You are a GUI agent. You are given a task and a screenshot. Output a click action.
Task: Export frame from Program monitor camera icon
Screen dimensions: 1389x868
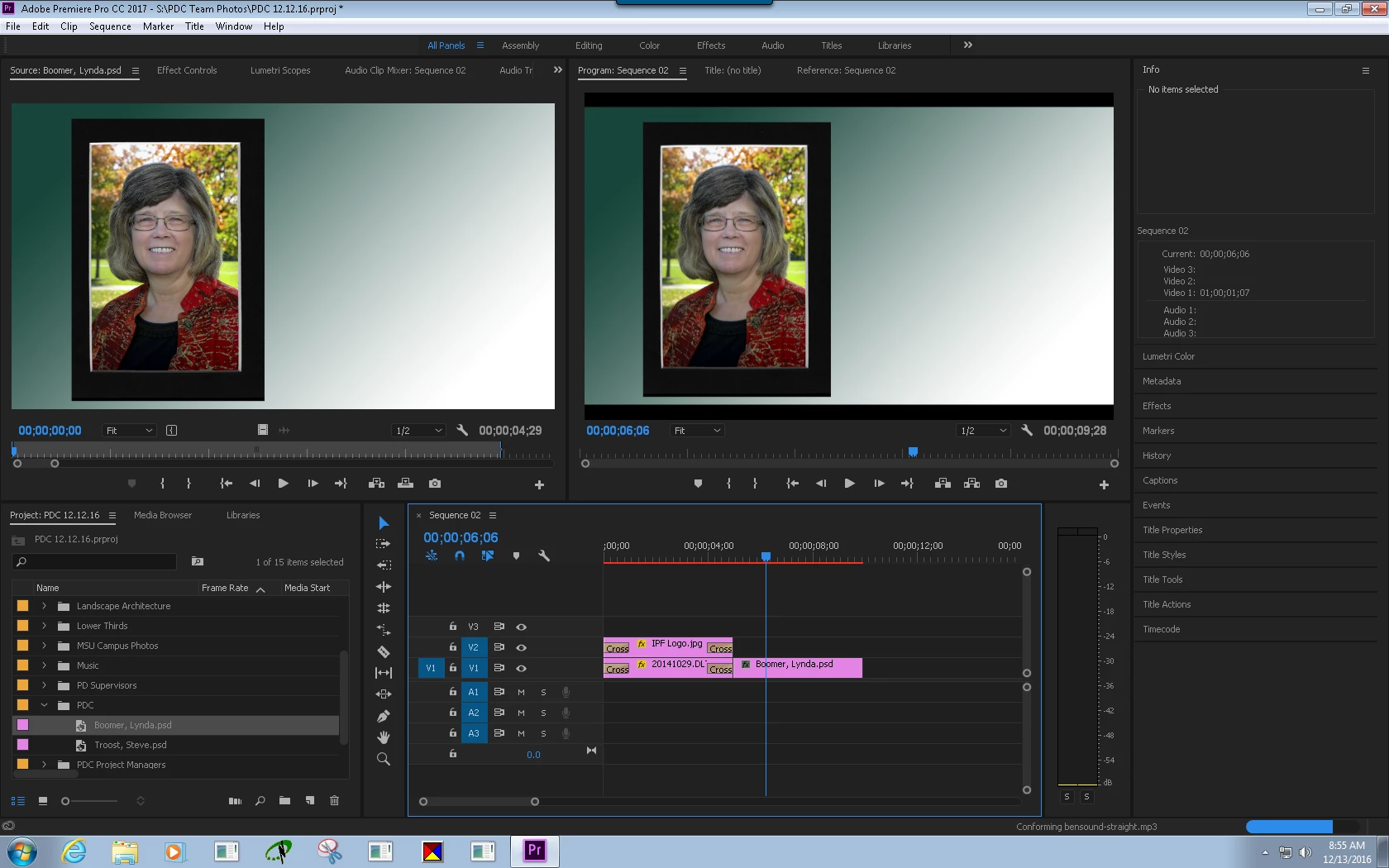tap(1001, 484)
